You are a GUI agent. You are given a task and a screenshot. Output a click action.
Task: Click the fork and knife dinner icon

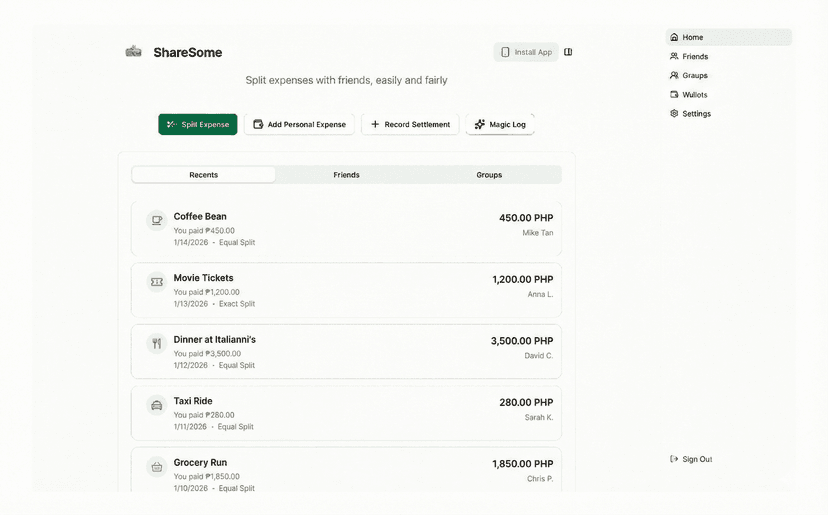156,344
